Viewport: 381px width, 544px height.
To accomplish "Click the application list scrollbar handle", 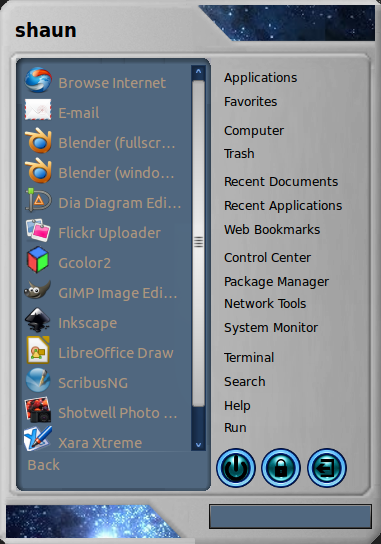I will click(198, 243).
